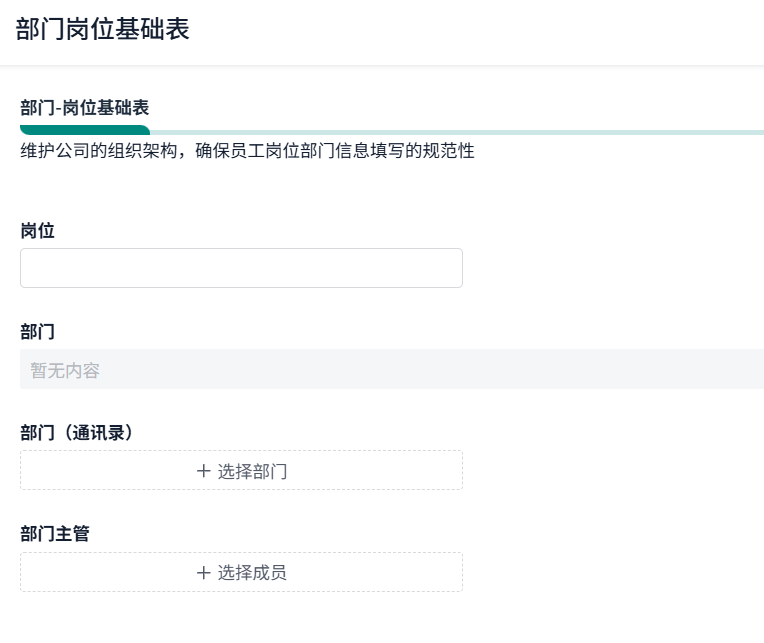Click the 部门岗位基础表 page title
The width and height of the screenshot is (764, 643).
pyautogui.click(x=103, y=29)
